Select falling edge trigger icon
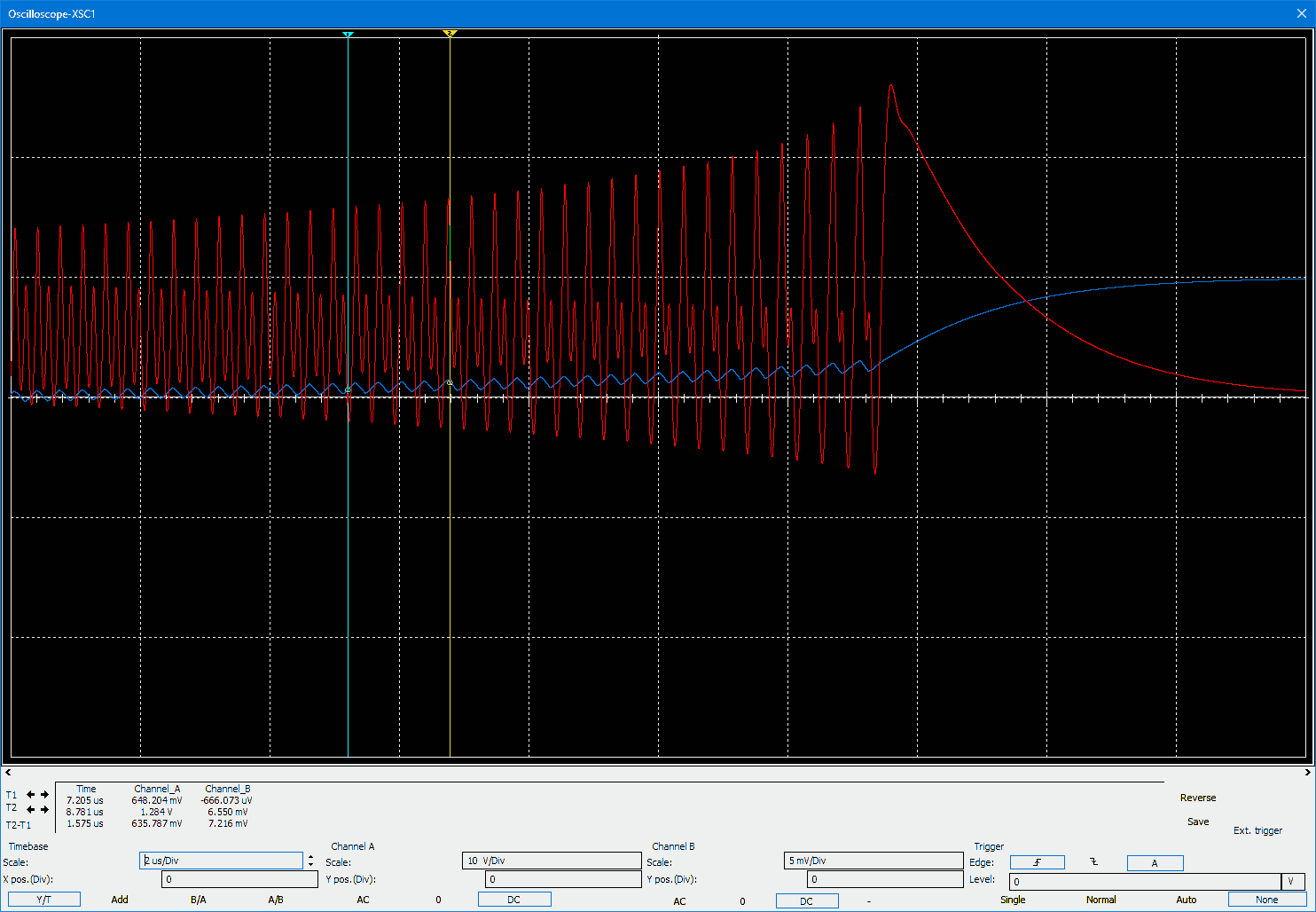Viewport: 1316px width, 912px height. (x=1093, y=862)
